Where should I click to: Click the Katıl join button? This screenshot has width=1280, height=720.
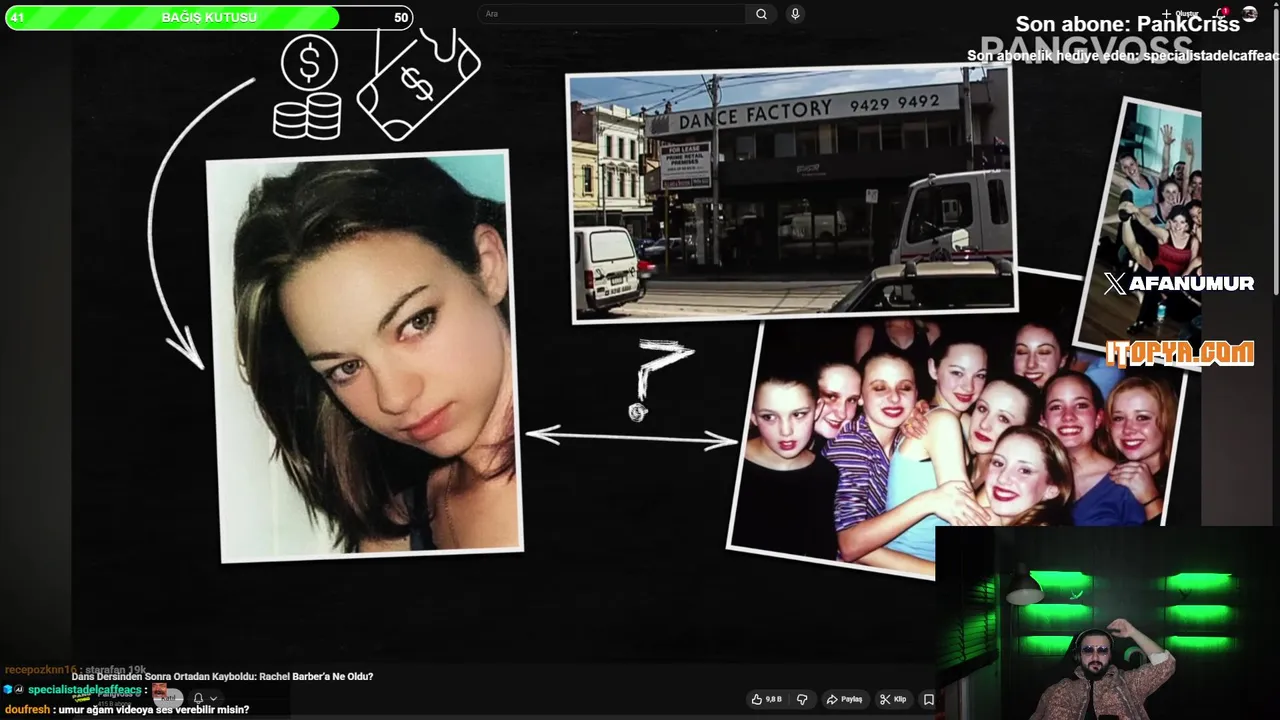(x=168, y=697)
